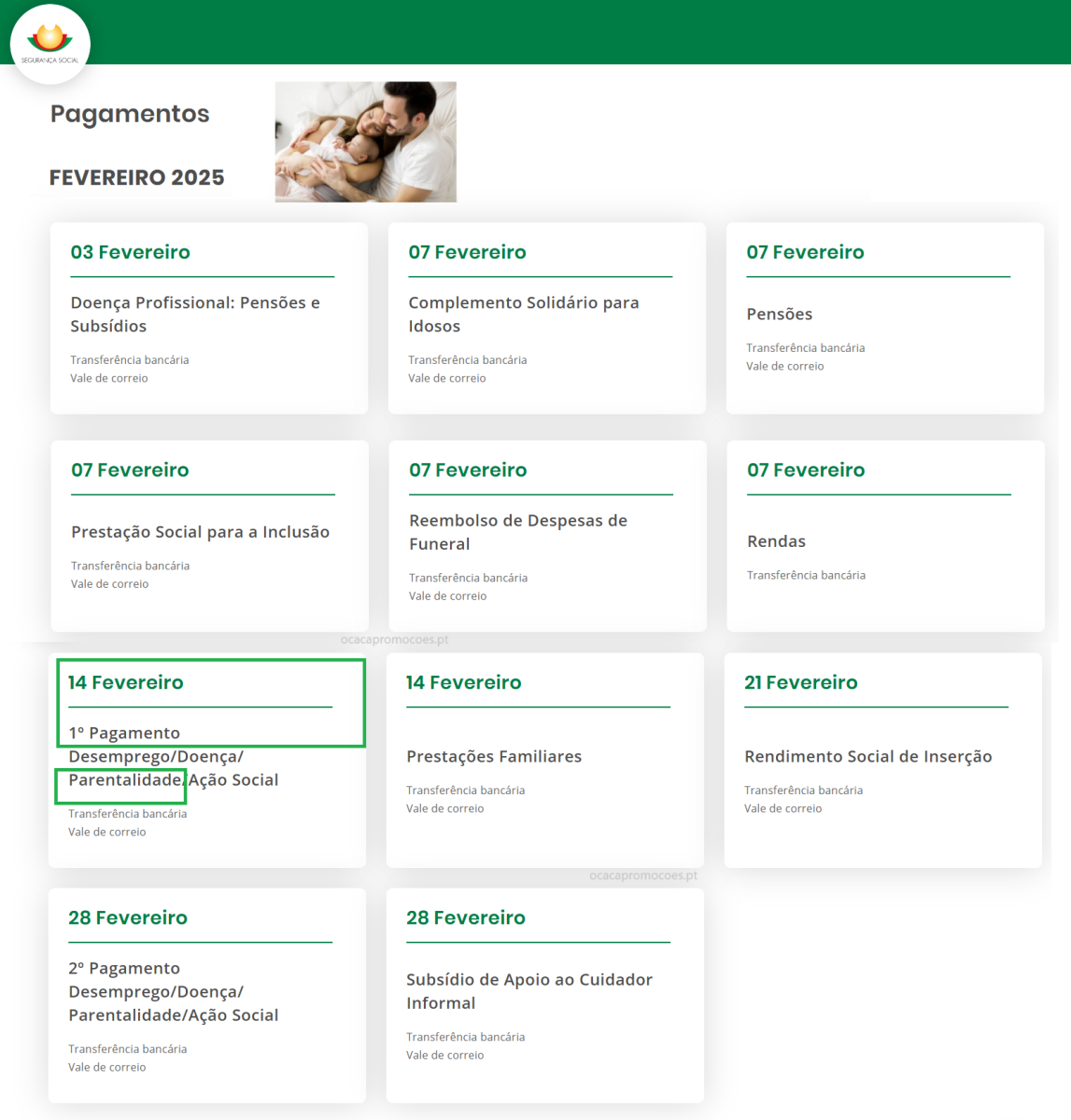This screenshot has width=1071, height=1120.
Task: Click "Vale de correio" in Complemento Solidário card
Action: pyautogui.click(x=447, y=378)
